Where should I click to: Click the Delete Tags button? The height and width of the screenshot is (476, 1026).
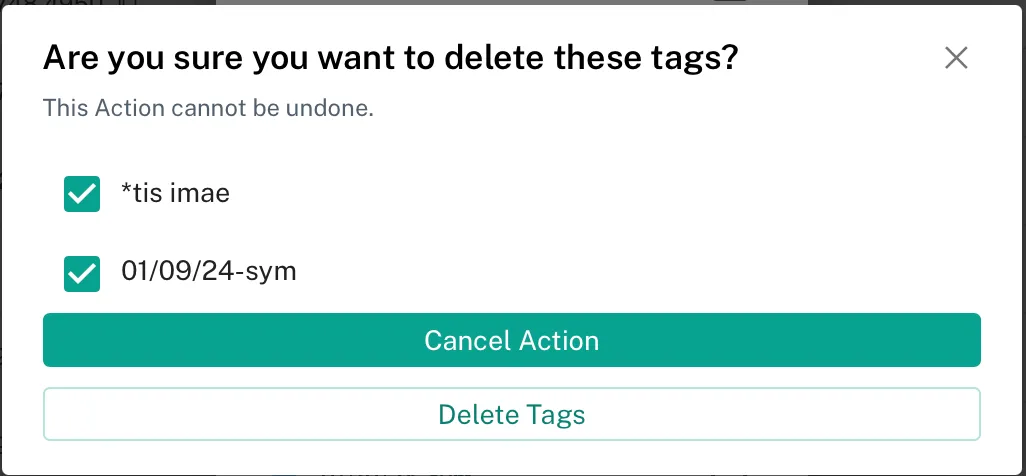(x=511, y=414)
